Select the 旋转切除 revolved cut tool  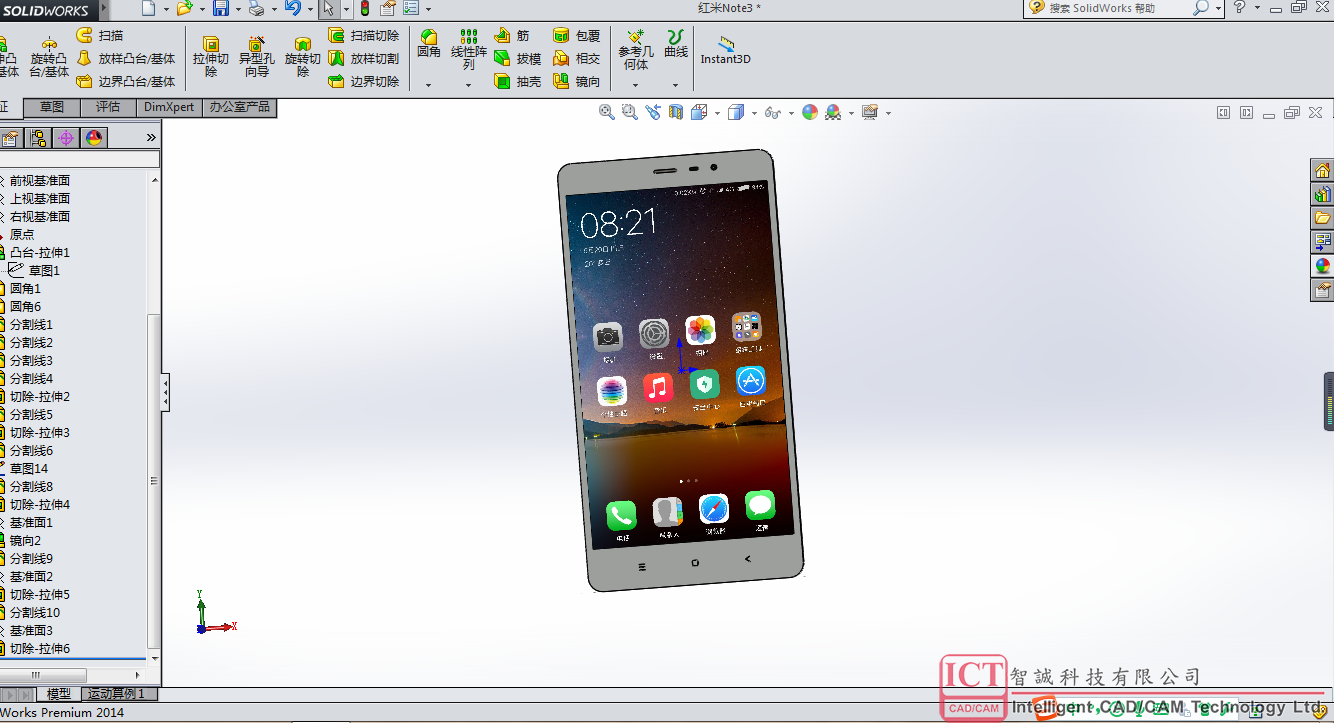pos(303,57)
